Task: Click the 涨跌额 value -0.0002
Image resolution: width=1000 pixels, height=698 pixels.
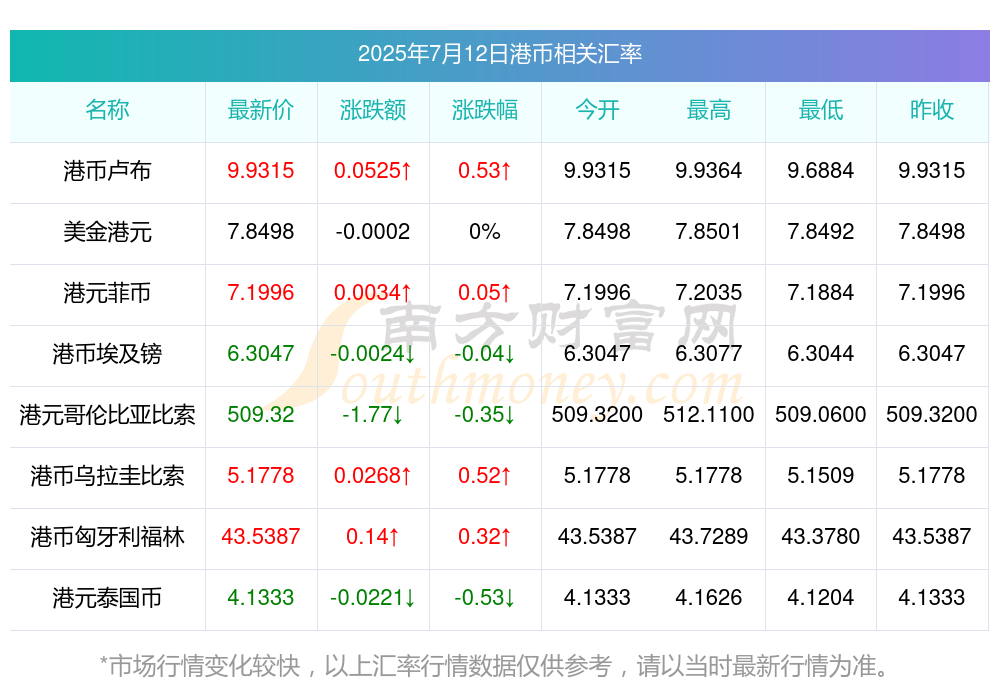Action: click(x=373, y=231)
